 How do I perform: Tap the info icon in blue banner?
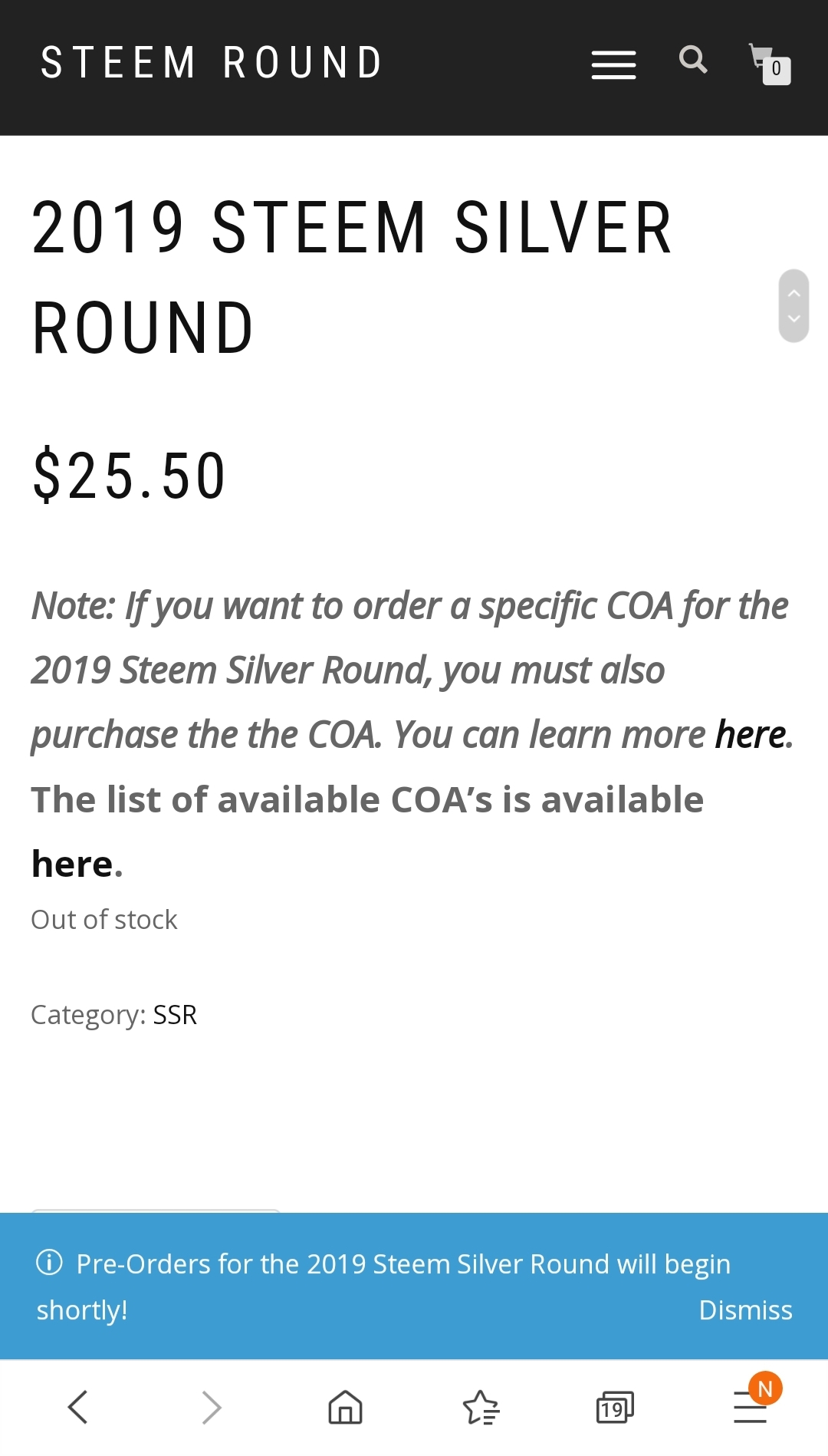coord(50,1262)
